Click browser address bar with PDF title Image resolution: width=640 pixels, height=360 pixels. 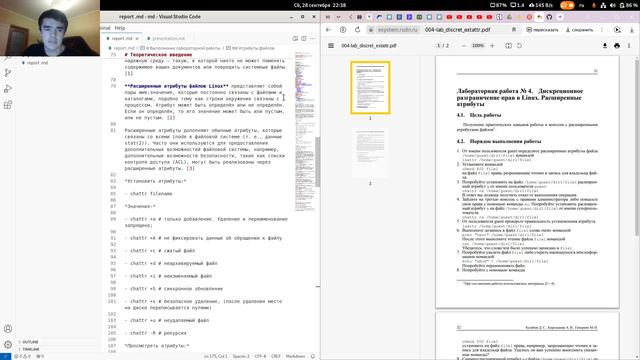[x=457, y=30]
